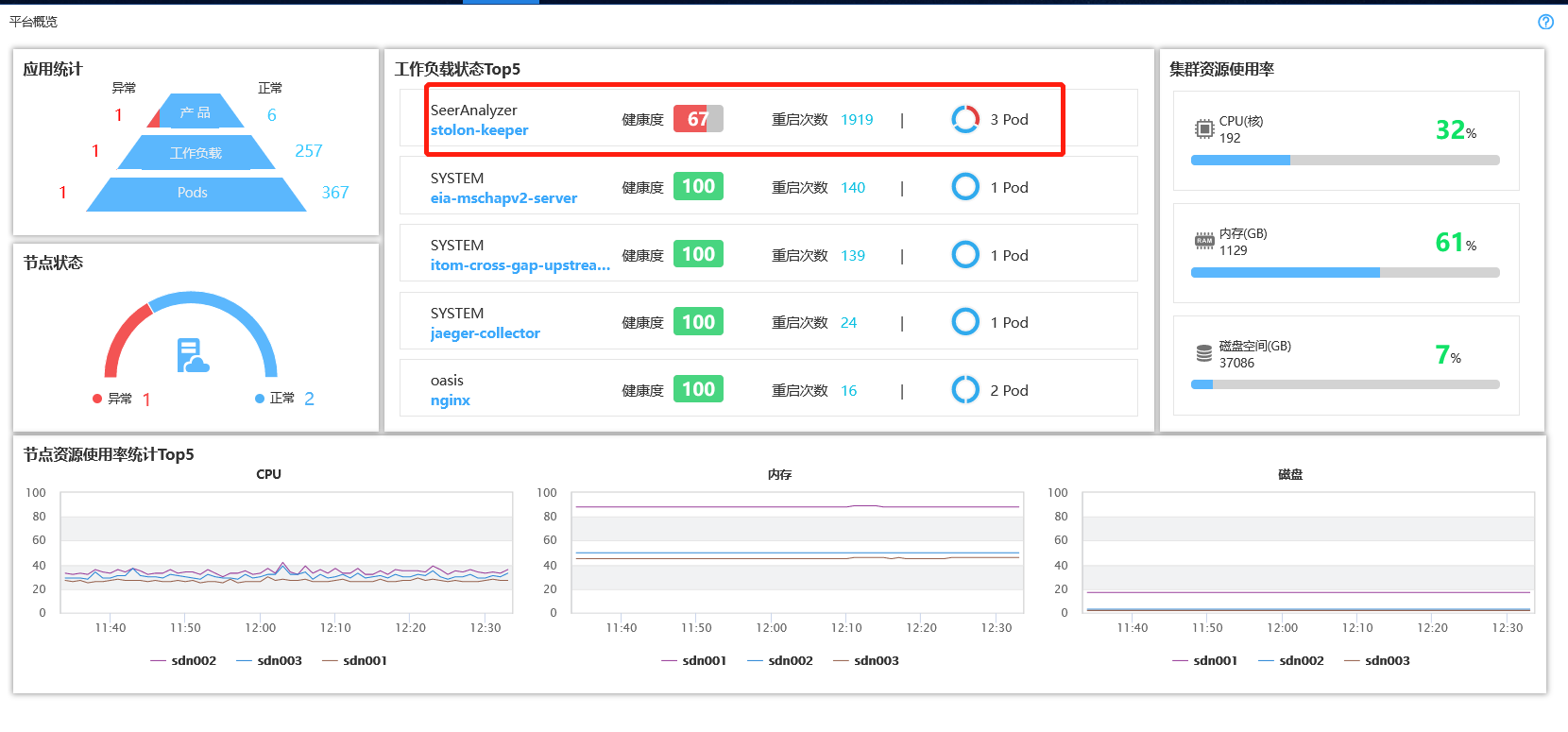Click the jaeger-collector pod status ring icon
This screenshot has height=732, width=1568.
click(964, 322)
